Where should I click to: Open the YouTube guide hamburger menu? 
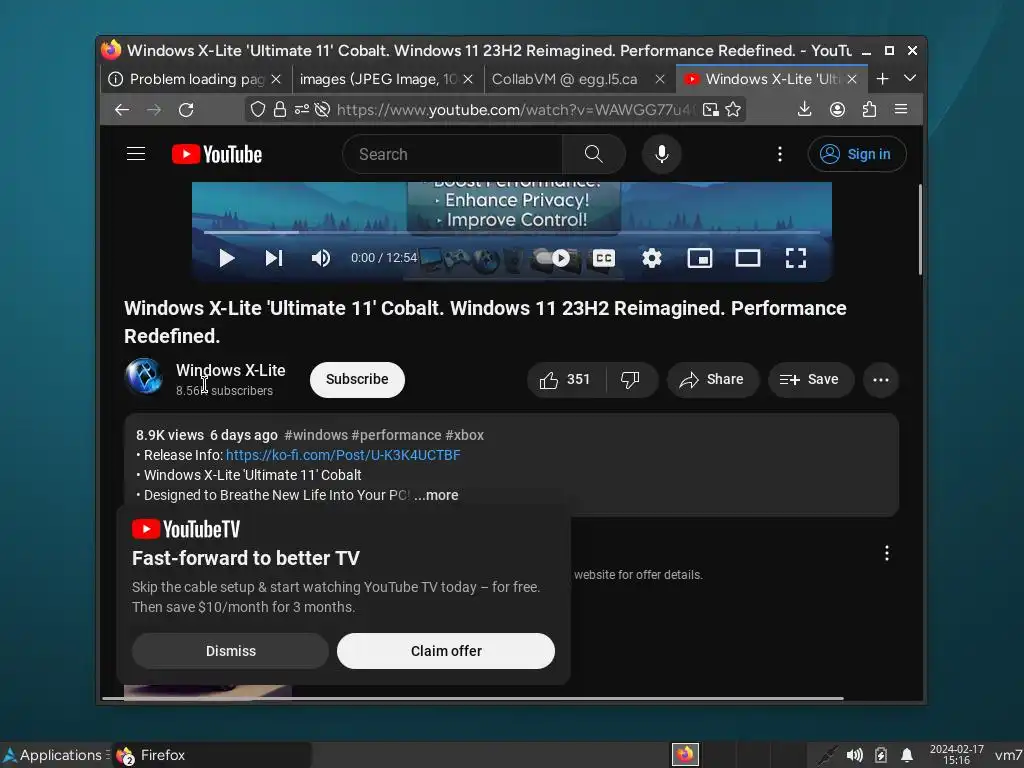coord(136,154)
